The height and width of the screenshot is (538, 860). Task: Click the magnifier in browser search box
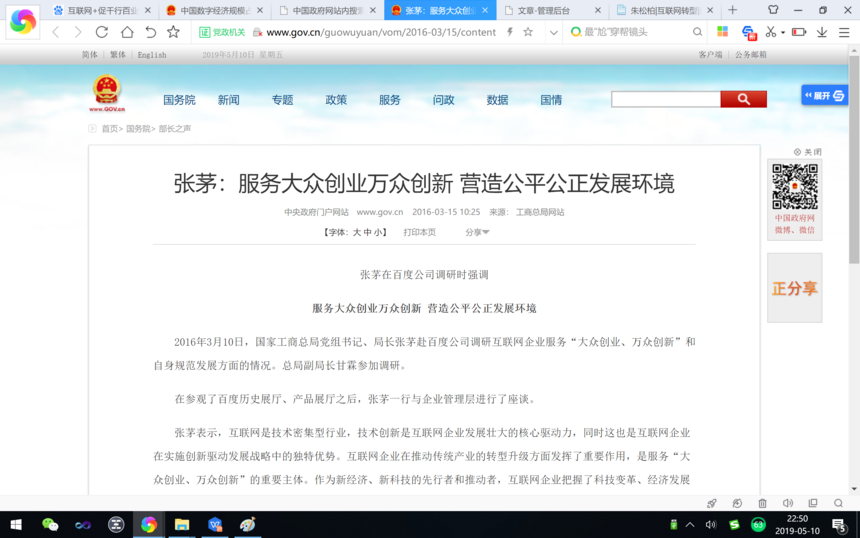(697, 32)
